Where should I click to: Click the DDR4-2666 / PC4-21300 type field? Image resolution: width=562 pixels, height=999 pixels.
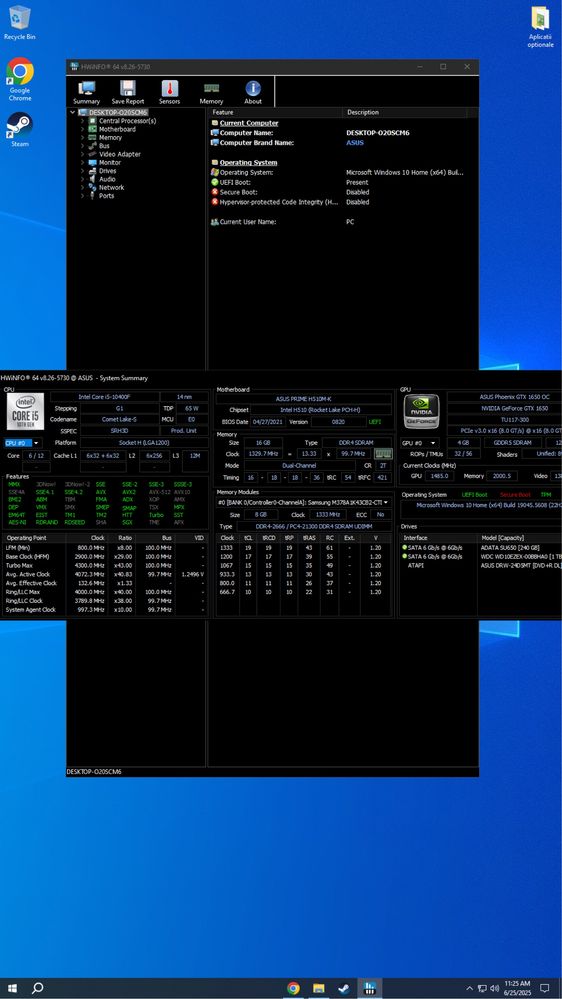click(x=313, y=526)
